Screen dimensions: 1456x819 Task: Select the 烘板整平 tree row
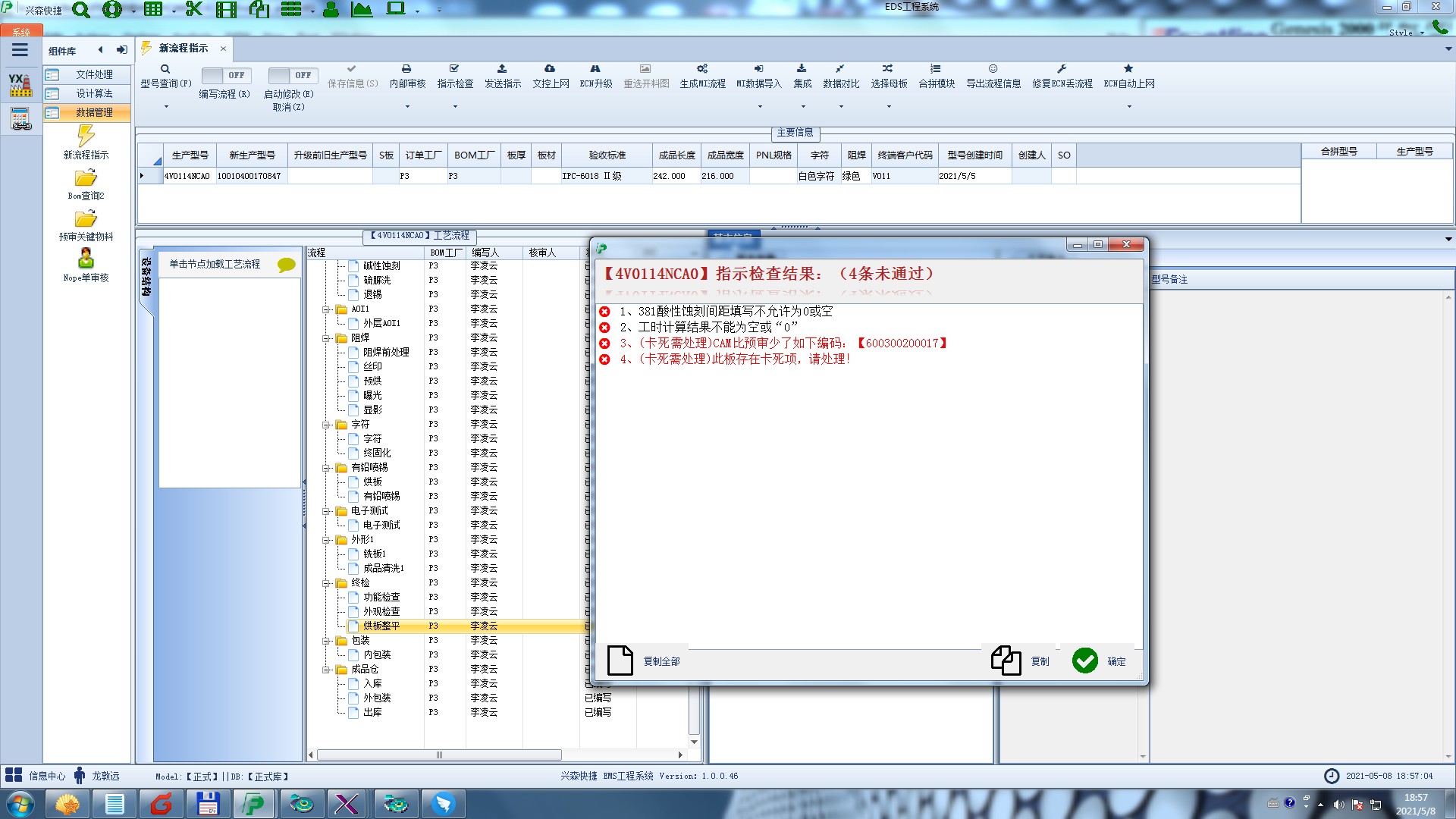tap(381, 626)
